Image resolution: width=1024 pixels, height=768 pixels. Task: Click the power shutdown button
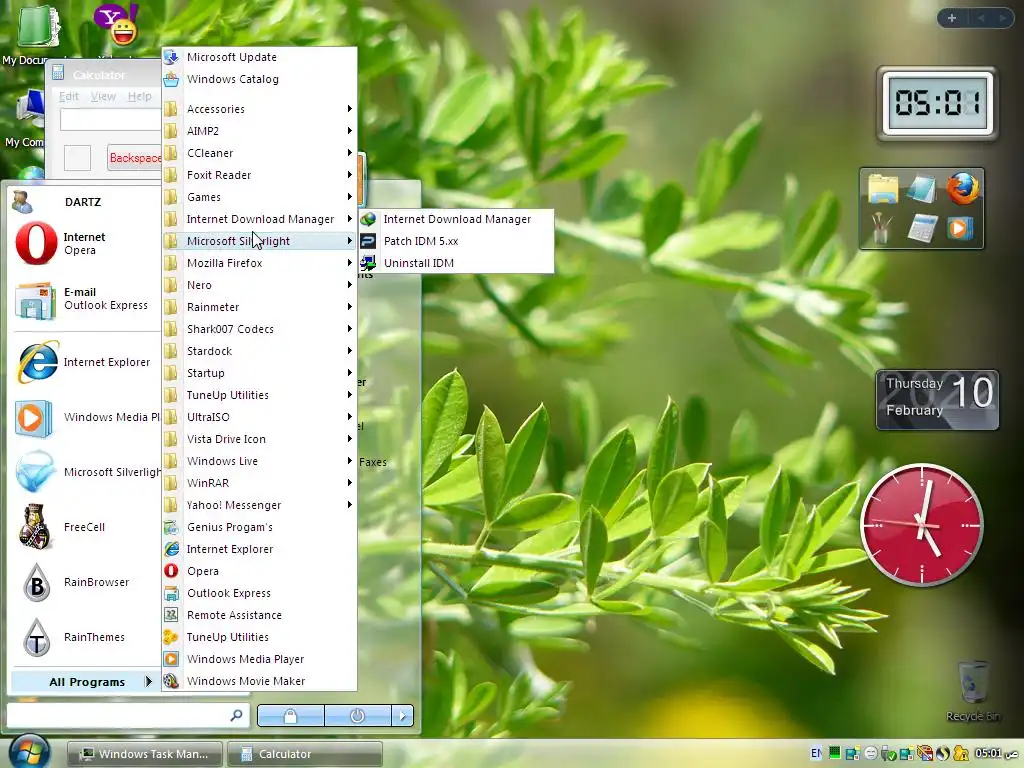(x=357, y=716)
